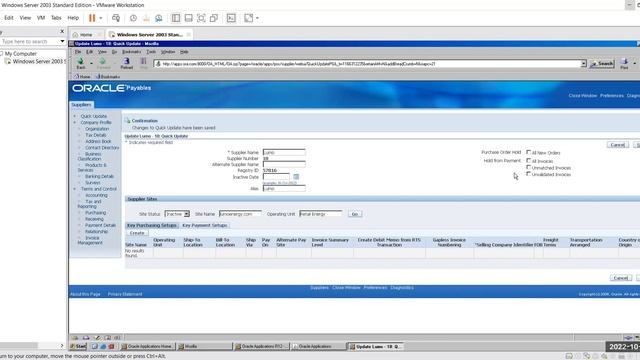The height and width of the screenshot is (360, 640).
Task: Click the top Cancel button
Action: (x=618, y=145)
